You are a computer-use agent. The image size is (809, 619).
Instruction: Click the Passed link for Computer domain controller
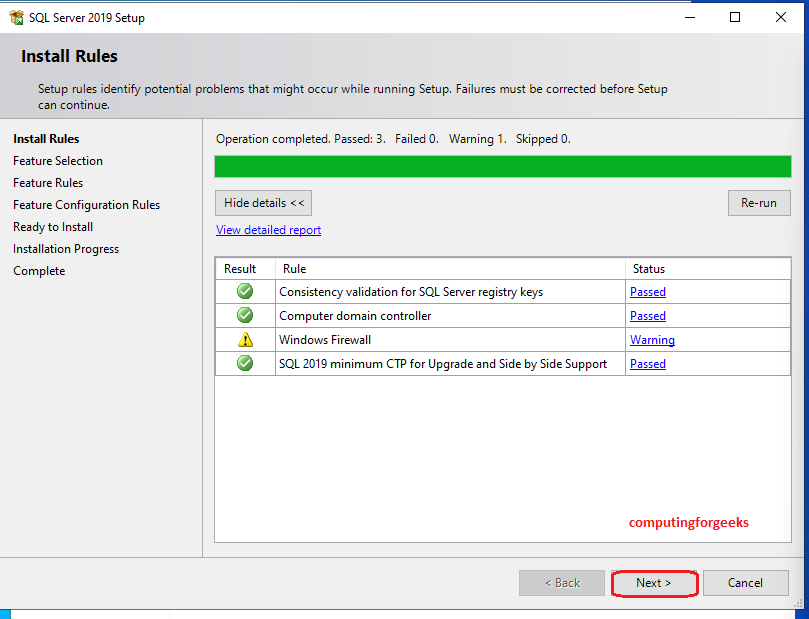[x=647, y=315]
